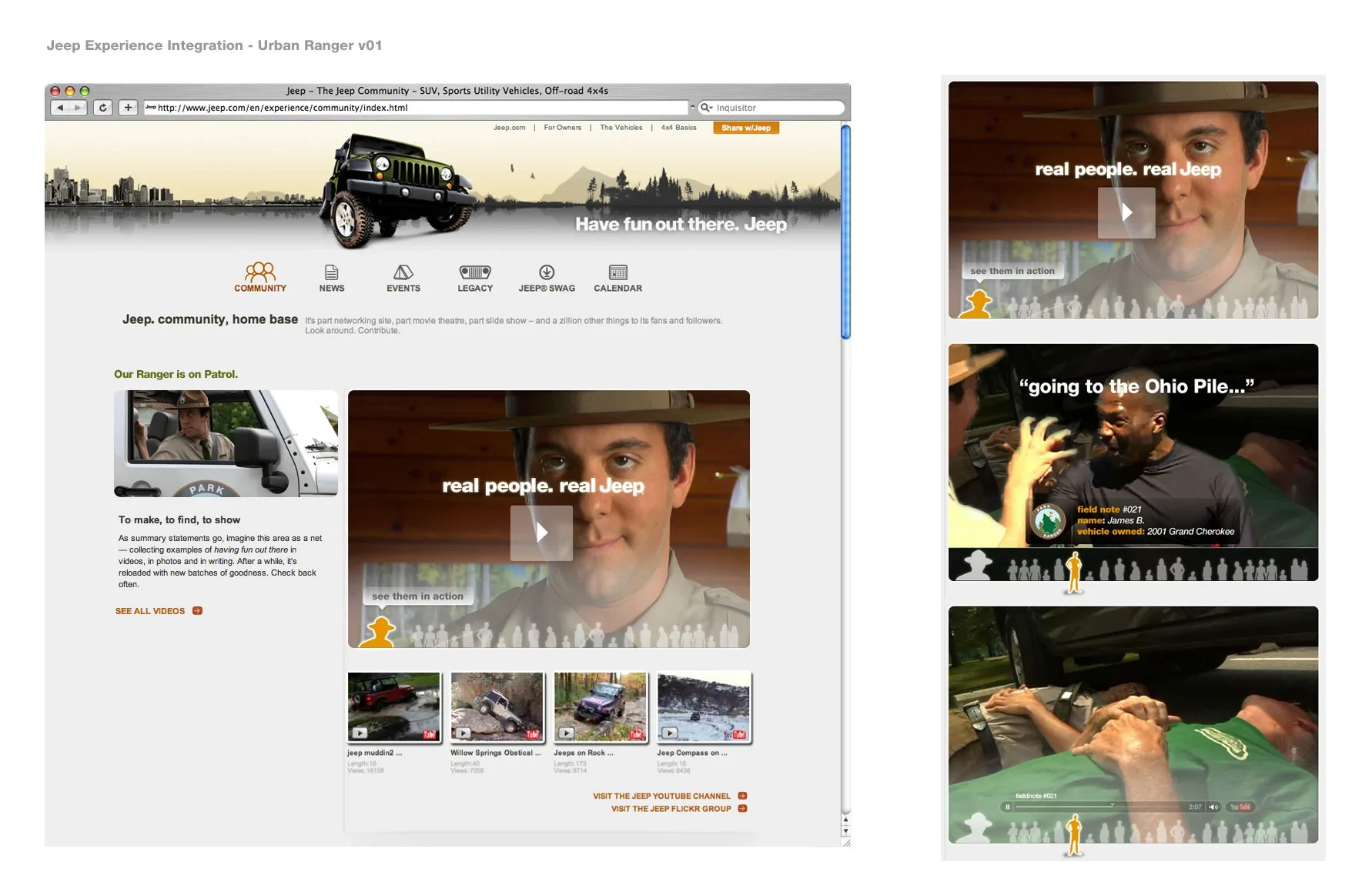The height and width of the screenshot is (885, 1372).
Task: Play video in top right panel
Action: pyautogui.click(x=1126, y=212)
